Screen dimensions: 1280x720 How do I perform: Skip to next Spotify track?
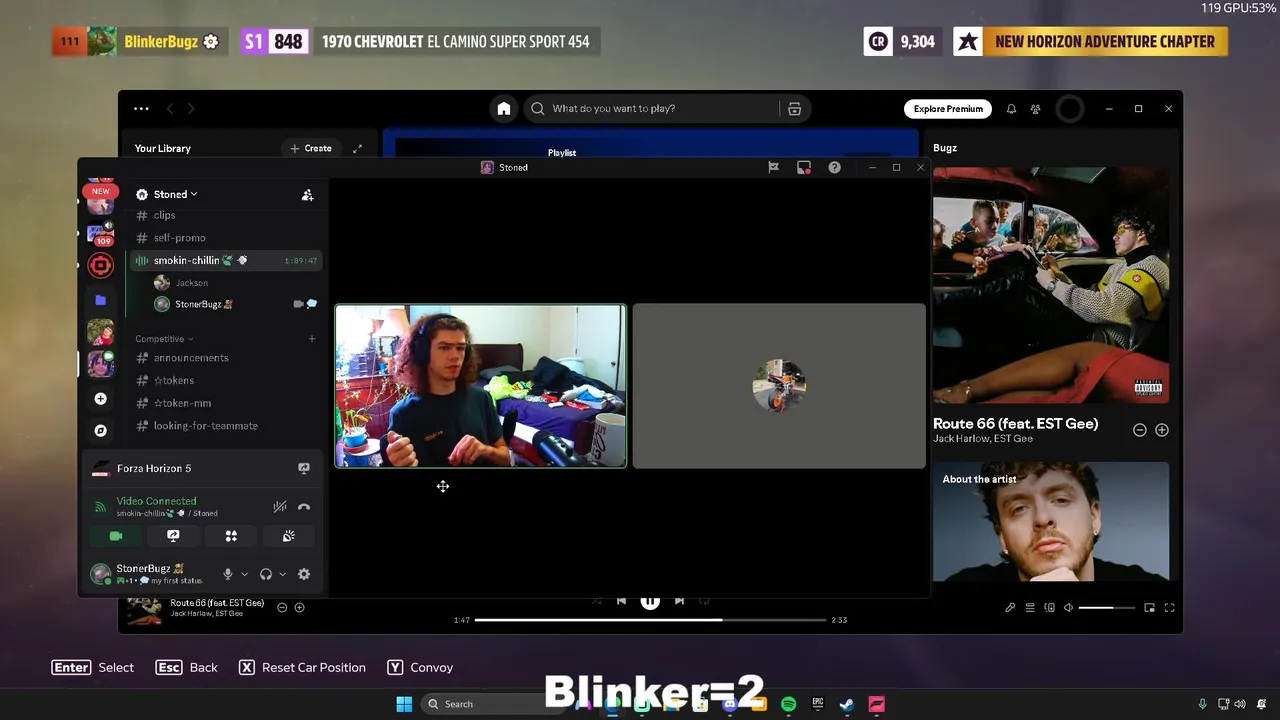[679, 601]
